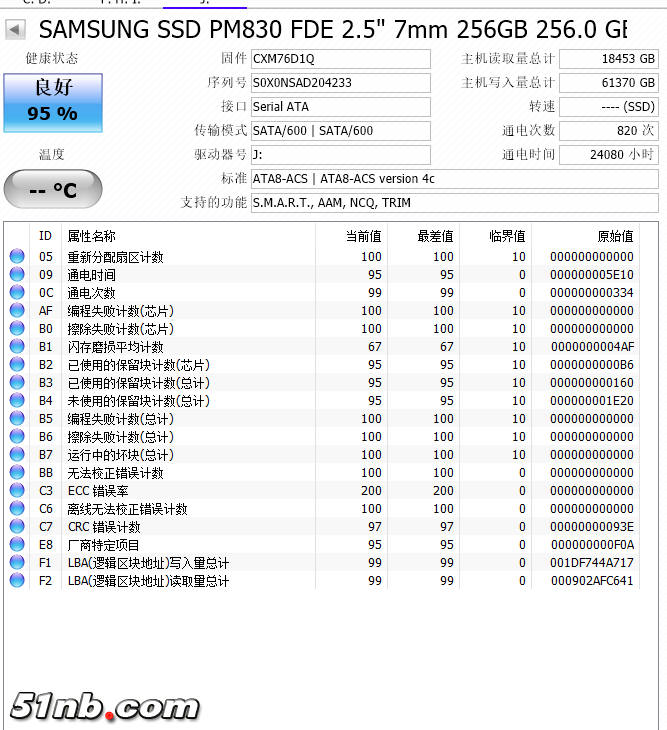
Task: Select the supported features S.M.A.R.T. field
Action: (455, 203)
